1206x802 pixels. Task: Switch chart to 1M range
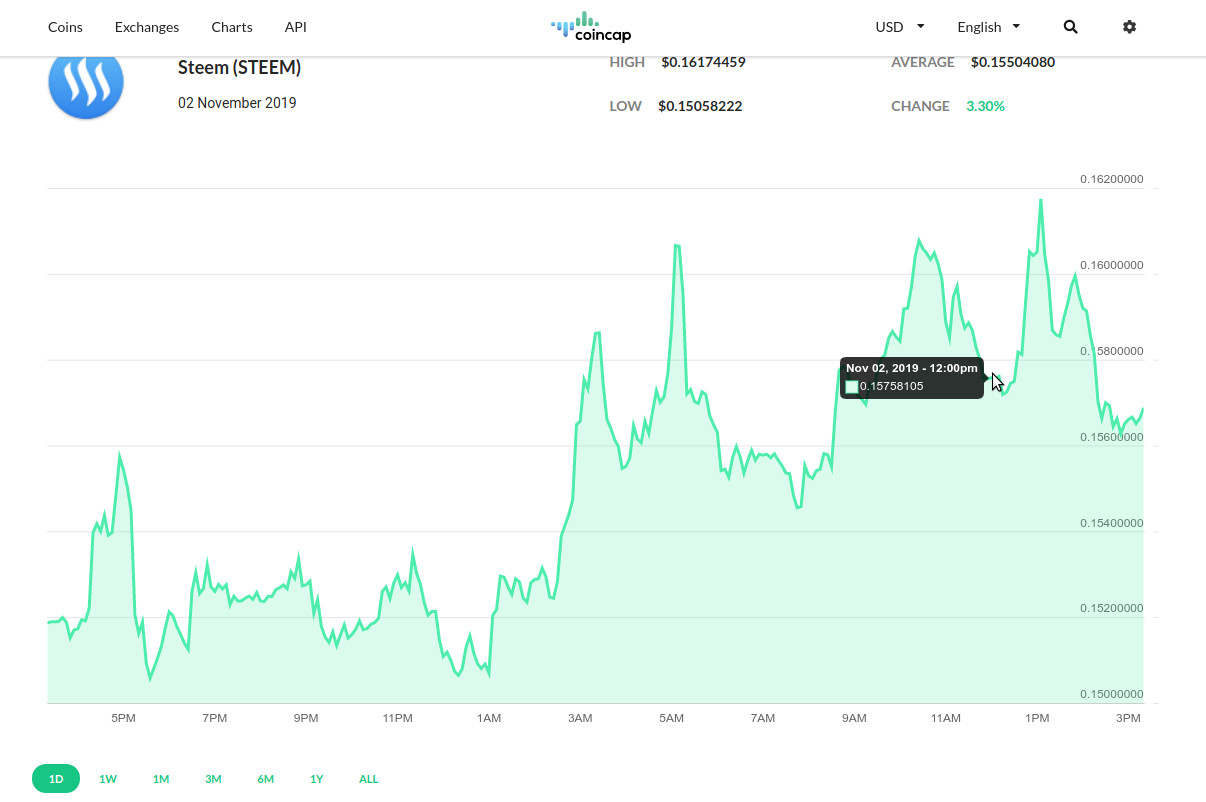(x=161, y=779)
